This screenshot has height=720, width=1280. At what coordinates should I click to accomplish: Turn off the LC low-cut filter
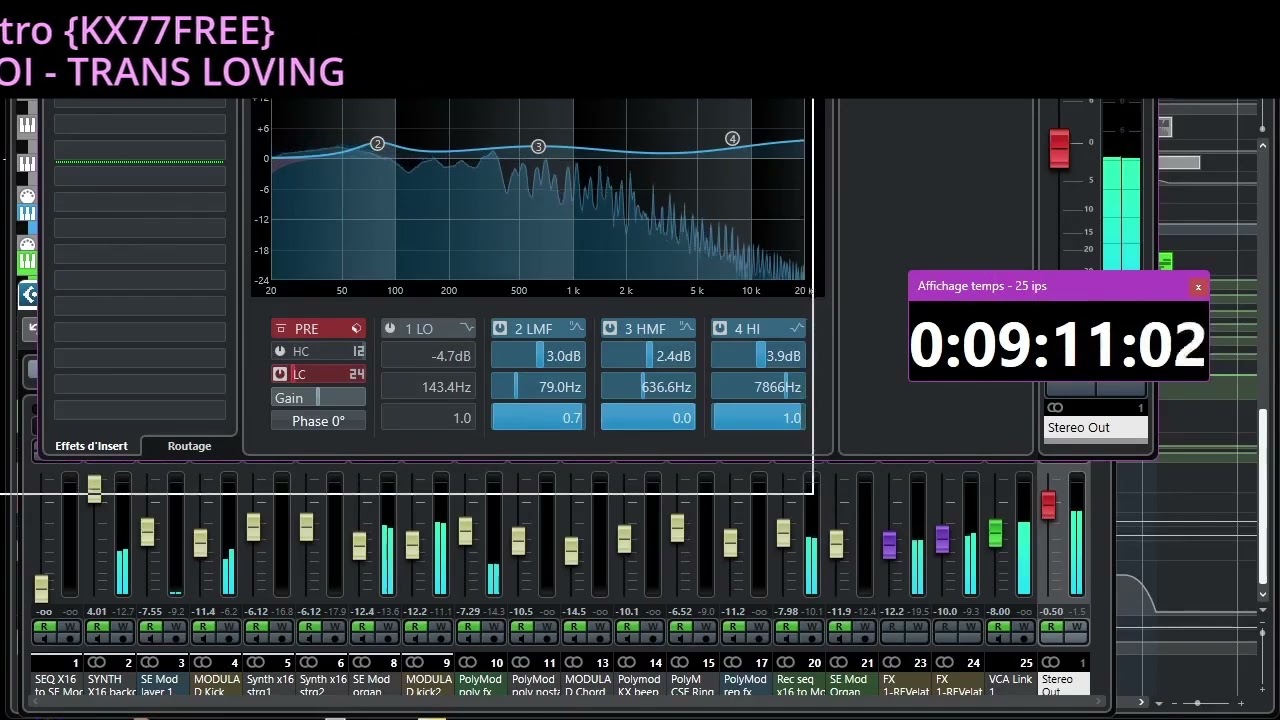pos(280,374)
